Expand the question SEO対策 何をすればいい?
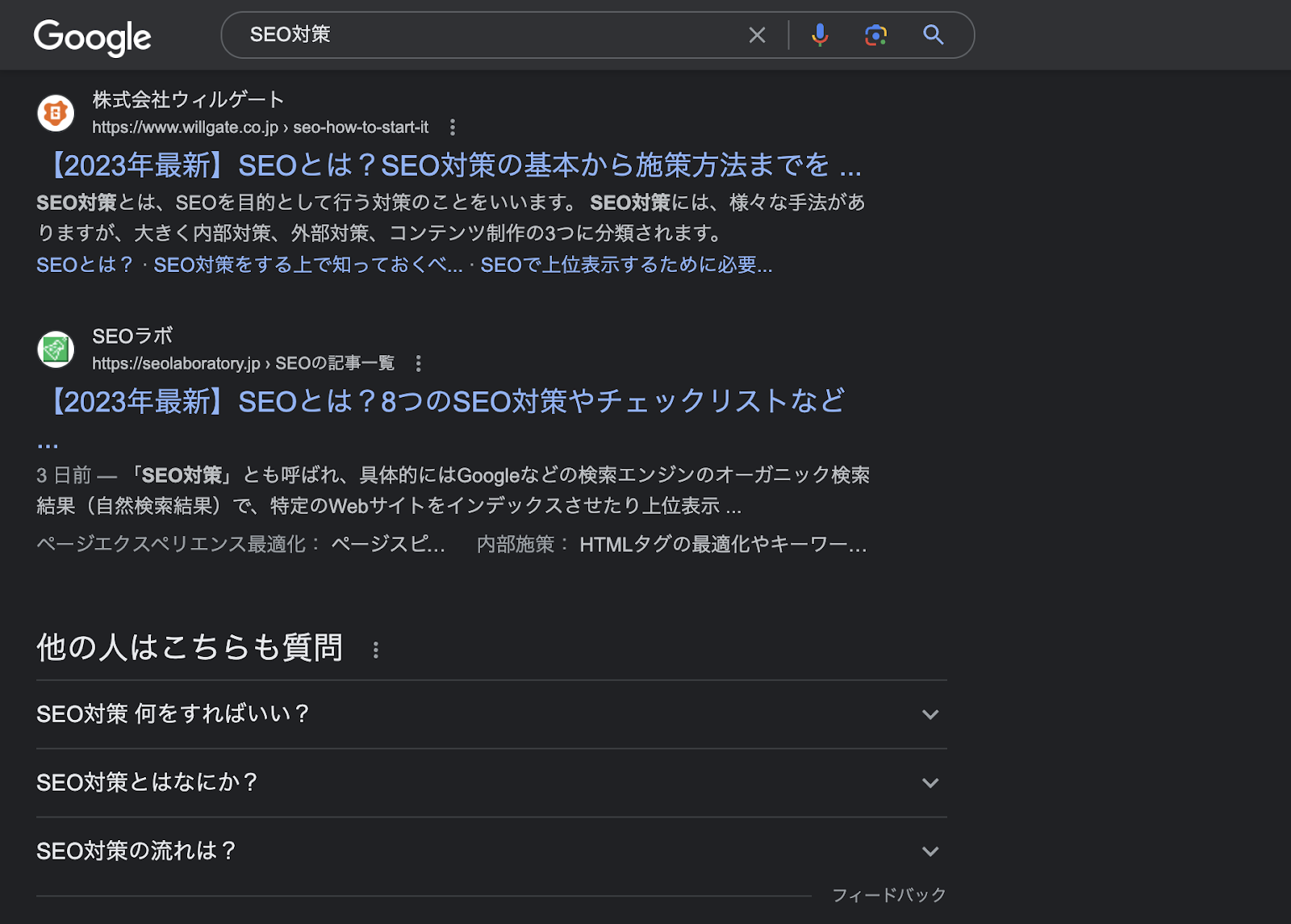This screenshot has width=1291, height=924. click(491, 714)
